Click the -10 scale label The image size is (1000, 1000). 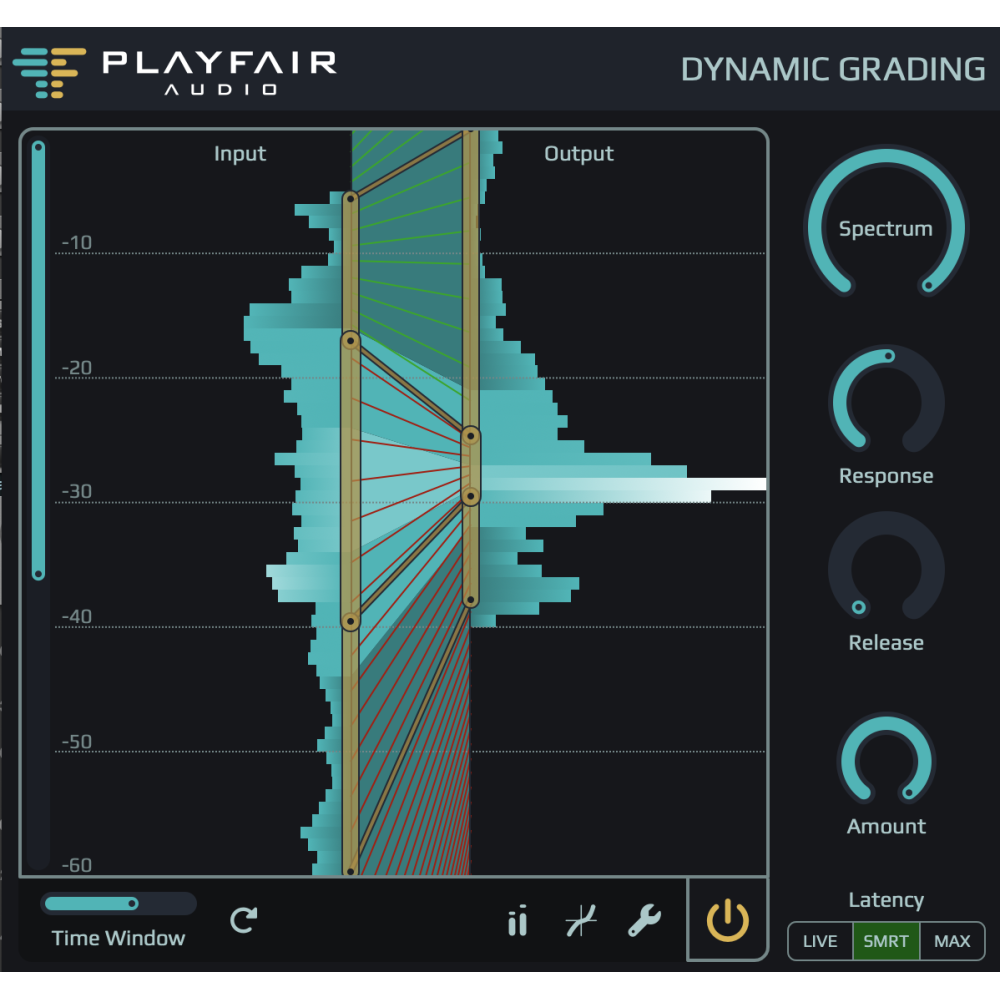click(x=77, y=242)
